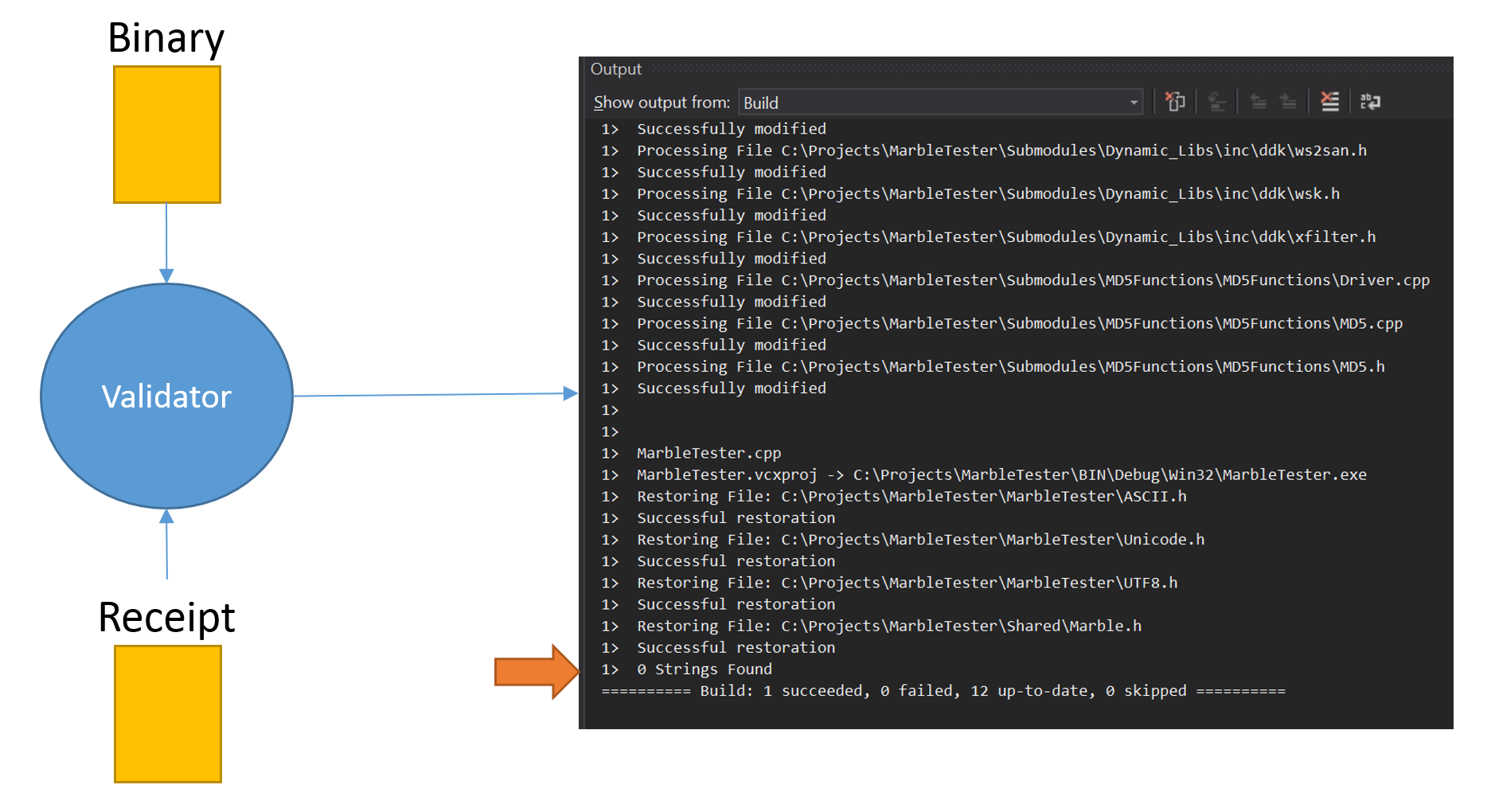Click the Restoring File Unicode.h line
The image size is (1491, 812).
click(x=921, y=539)
